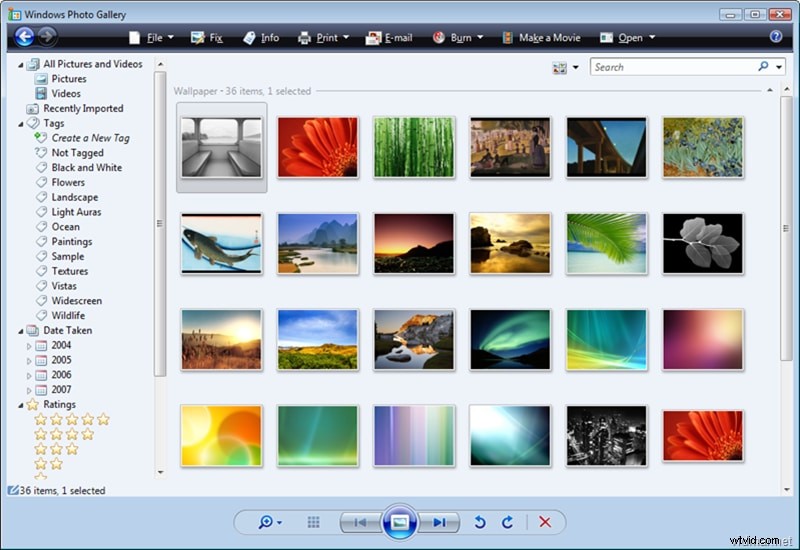800x550 pixels.
Task: Filter by five-star rating
Action: (72, 419)
